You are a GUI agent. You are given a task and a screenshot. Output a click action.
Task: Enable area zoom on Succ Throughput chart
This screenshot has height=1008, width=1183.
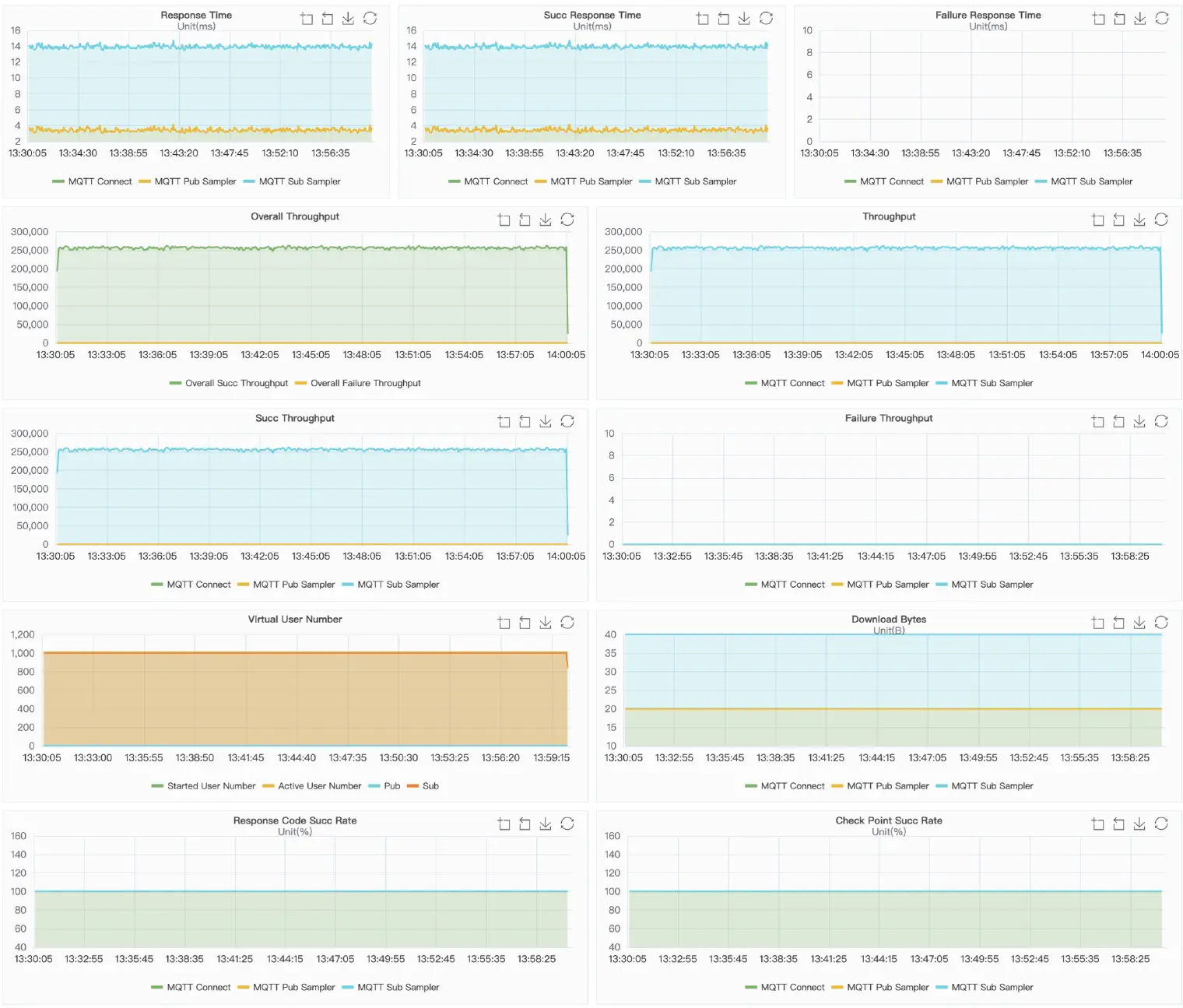(x=504, y=421)
